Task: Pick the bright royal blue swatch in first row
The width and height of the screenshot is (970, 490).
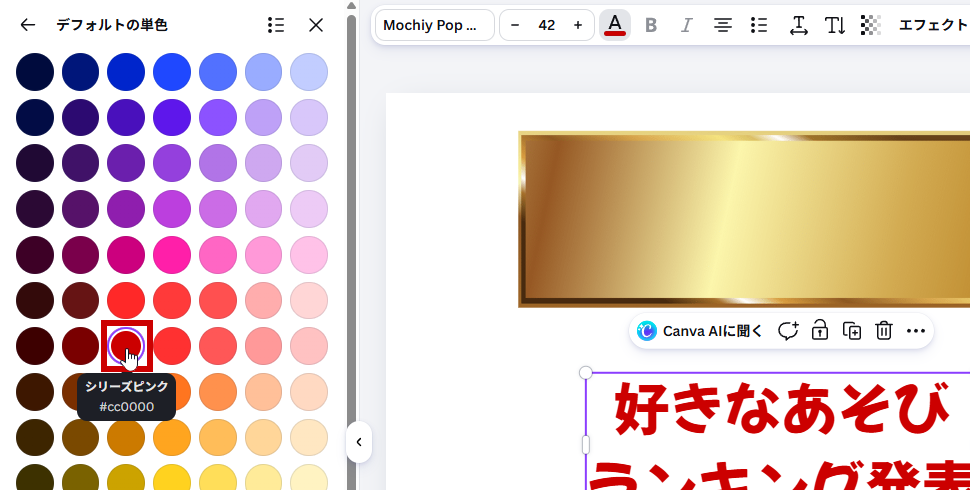Action: (172, 72)
